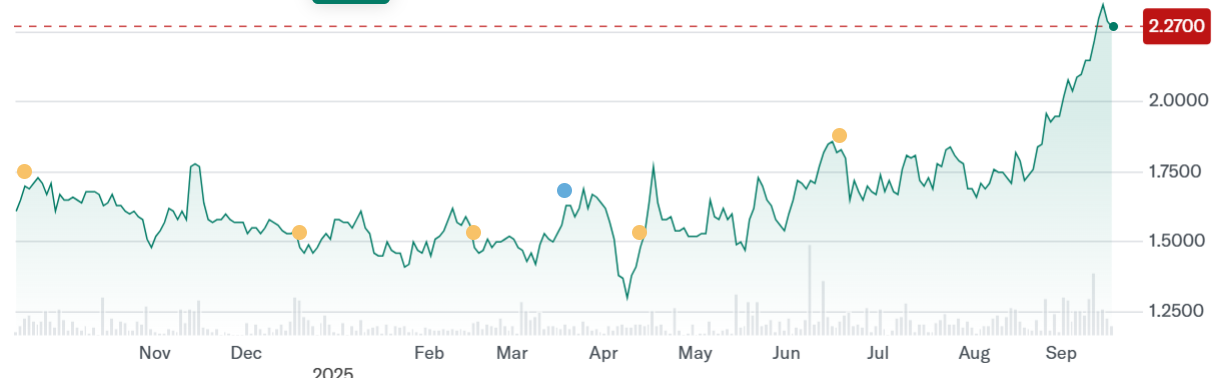Select the Sep label on time axis
This screenshot has height=378, width=1222.
pyautogui.click(x=1060, y=353)
